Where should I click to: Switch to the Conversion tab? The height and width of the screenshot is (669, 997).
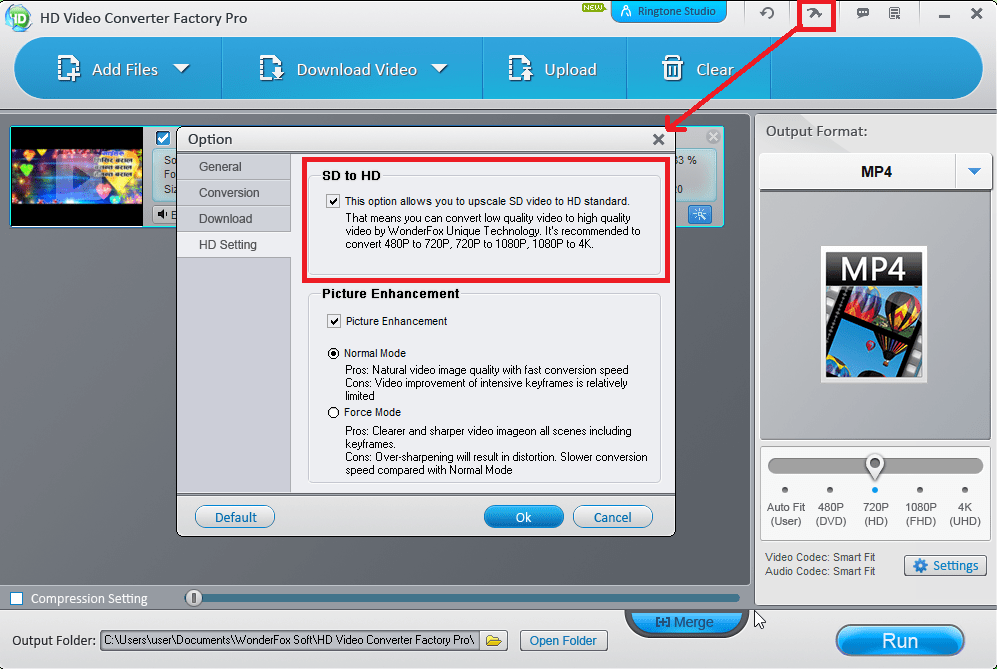pos(233,193)
